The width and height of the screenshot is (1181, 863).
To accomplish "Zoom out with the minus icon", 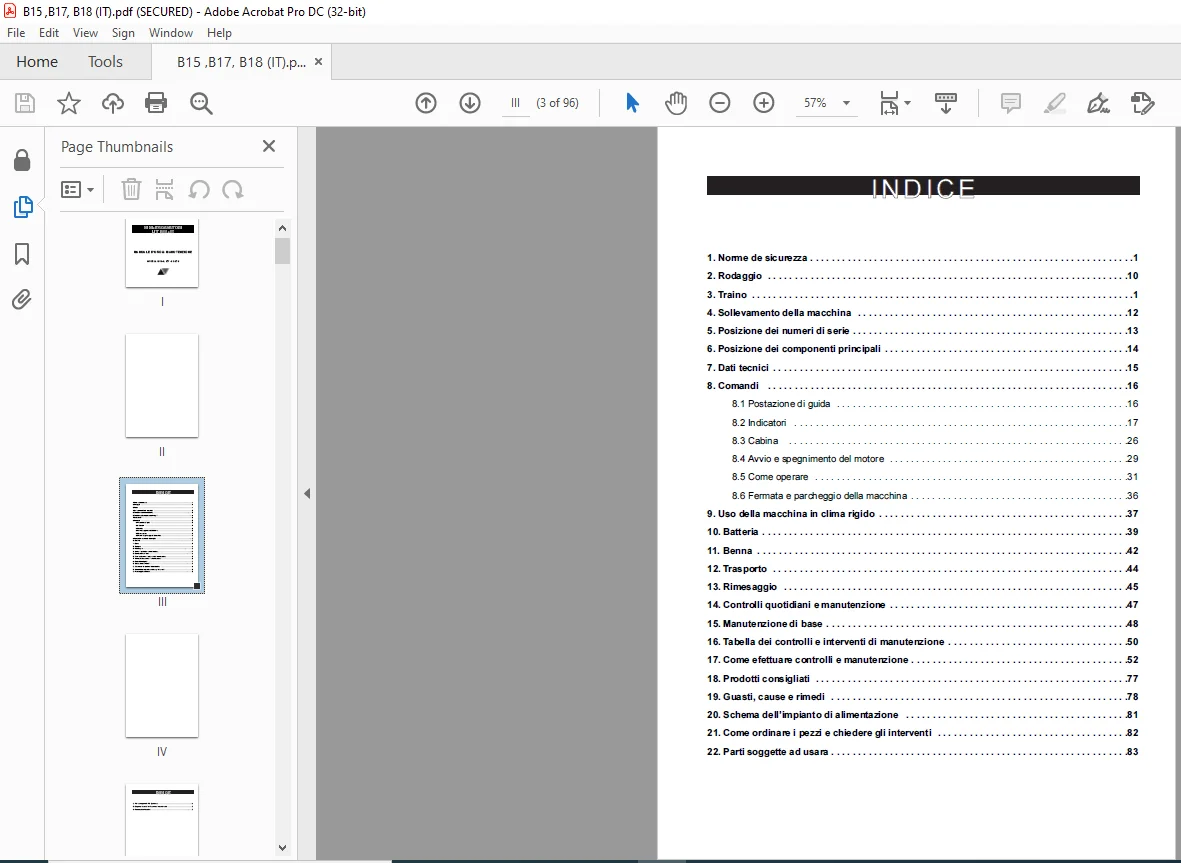I will 720,103.
